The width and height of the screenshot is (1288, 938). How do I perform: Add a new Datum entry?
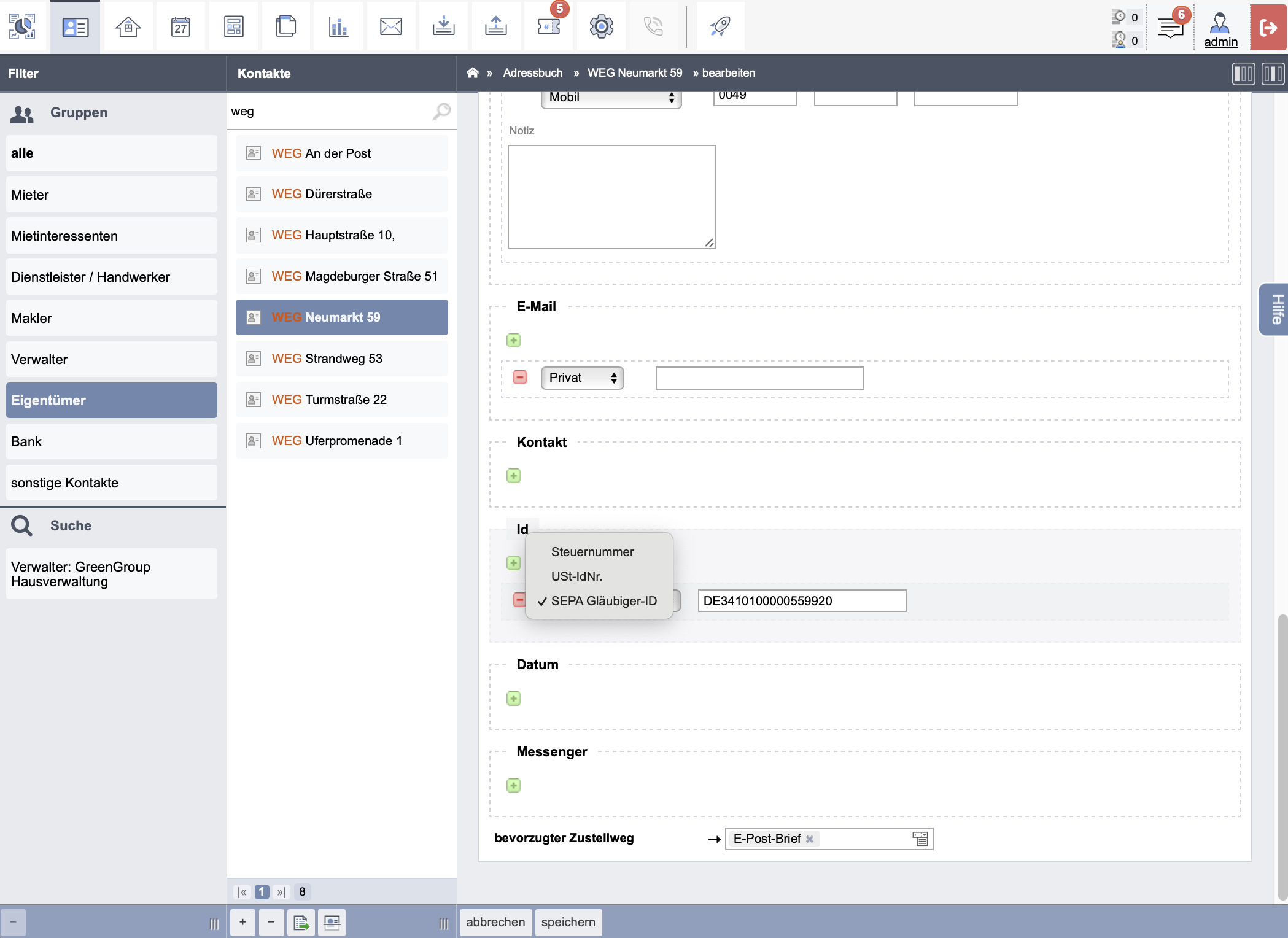(x=514, y=699)
